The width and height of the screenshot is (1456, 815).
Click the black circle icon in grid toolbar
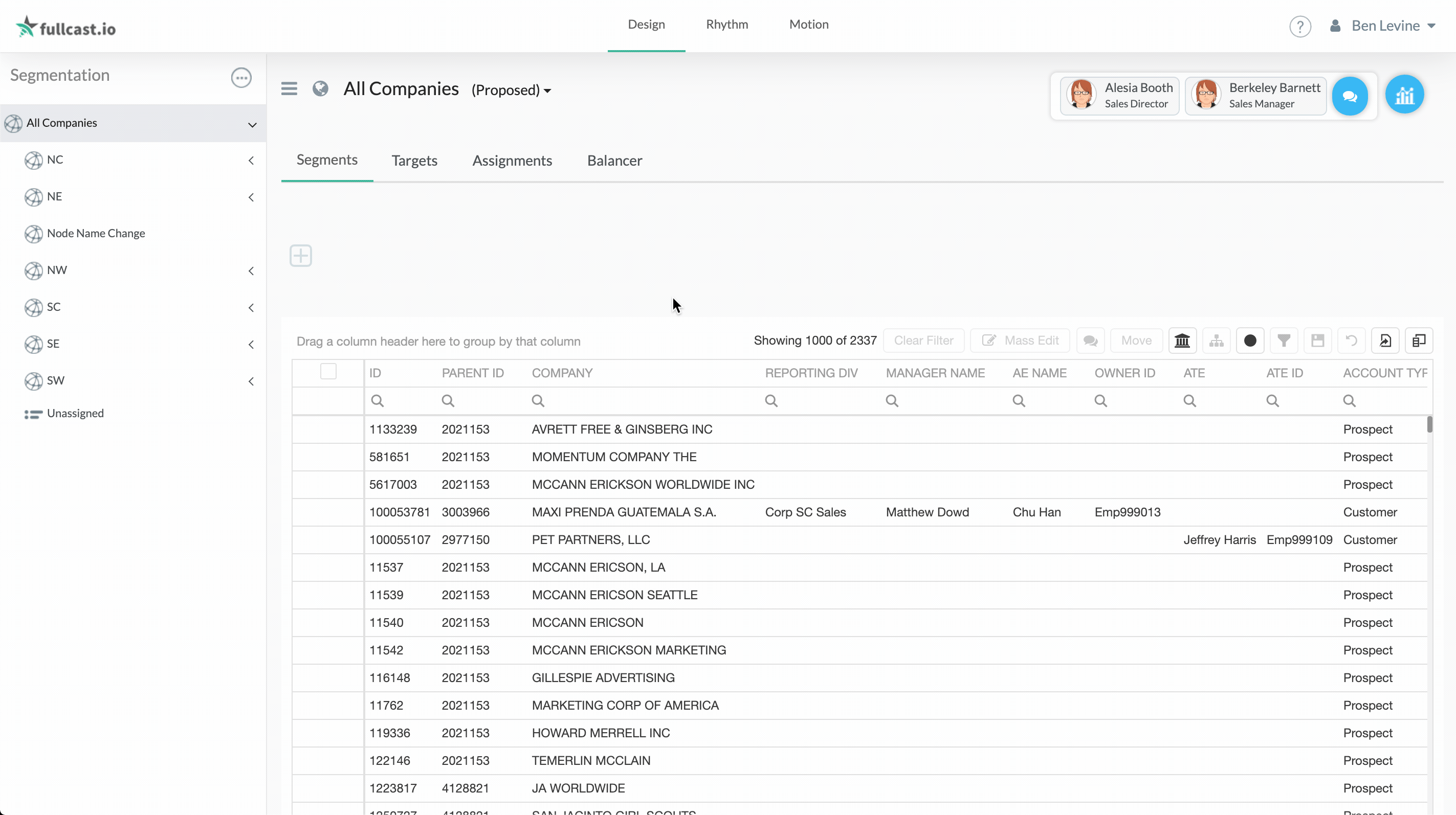click(1250, 341)
